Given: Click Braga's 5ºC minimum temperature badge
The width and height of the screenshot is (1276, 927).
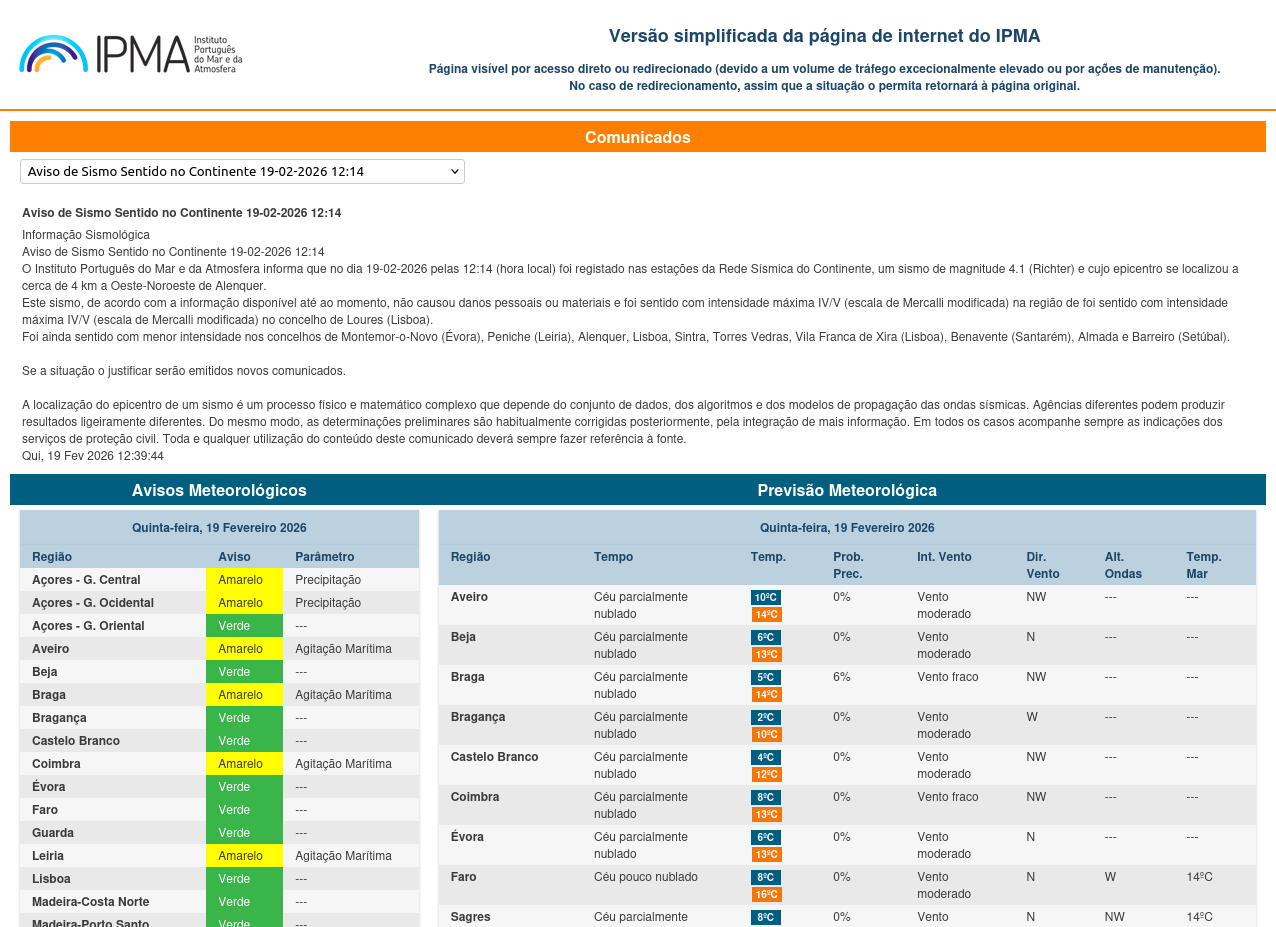Looking at the screenshot, I should [x=766, y=678].
